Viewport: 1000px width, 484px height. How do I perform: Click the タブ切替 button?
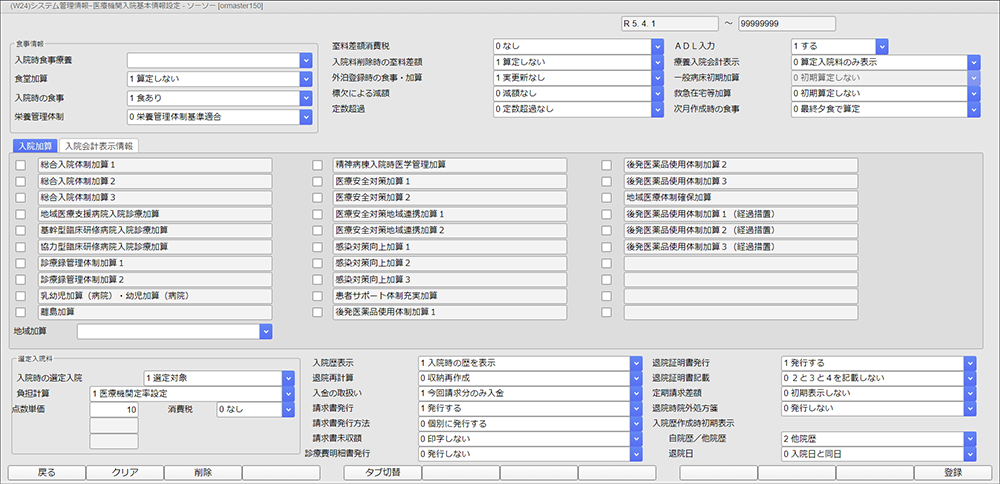click(x=381, y=473)
